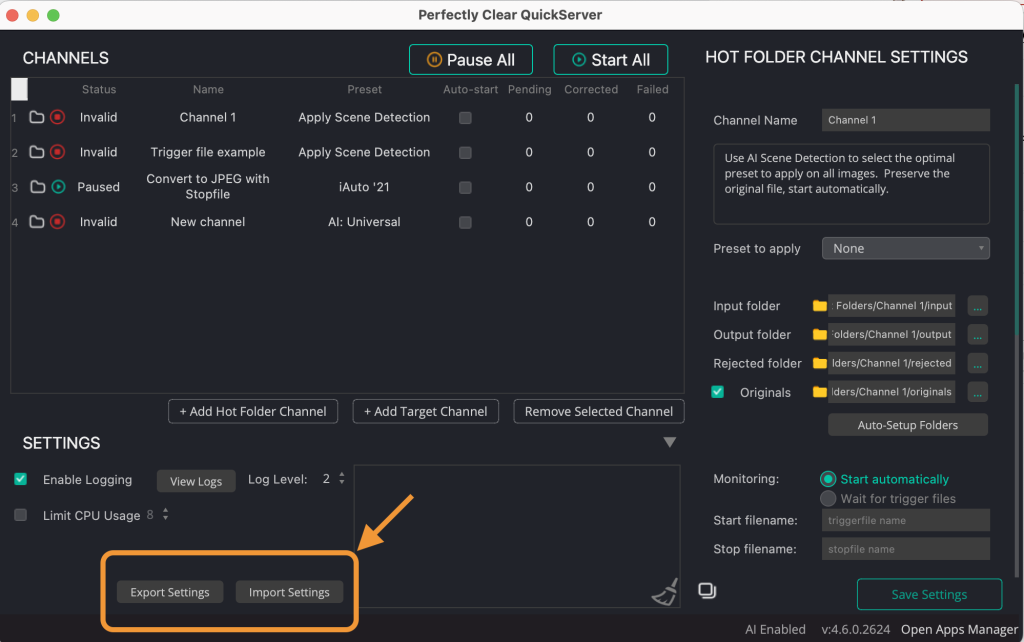Toggle Auto-start checkbox for Channel 1
The image size is (1024, 642).
(465, 118)
